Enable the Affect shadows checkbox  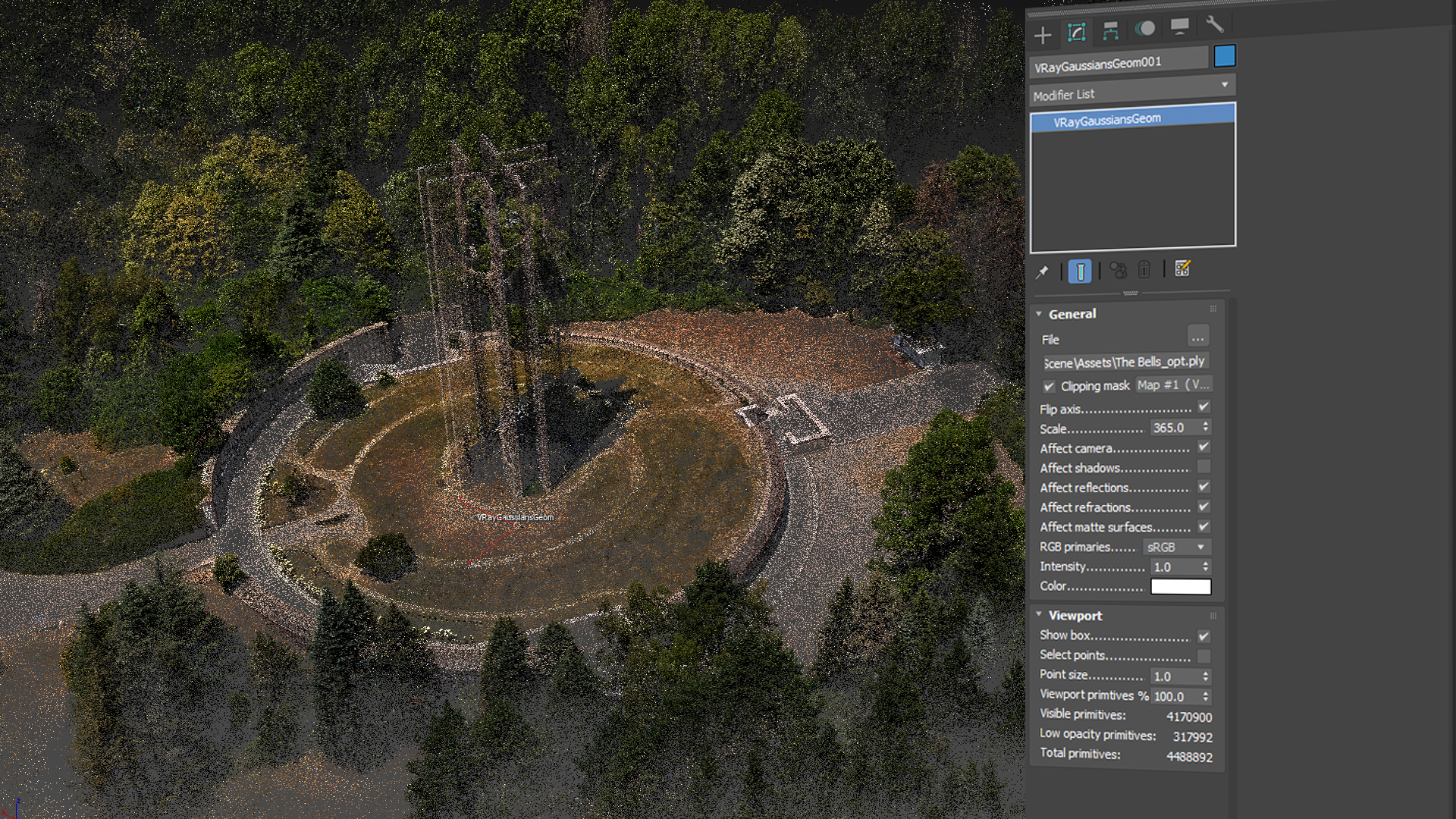1203,466
